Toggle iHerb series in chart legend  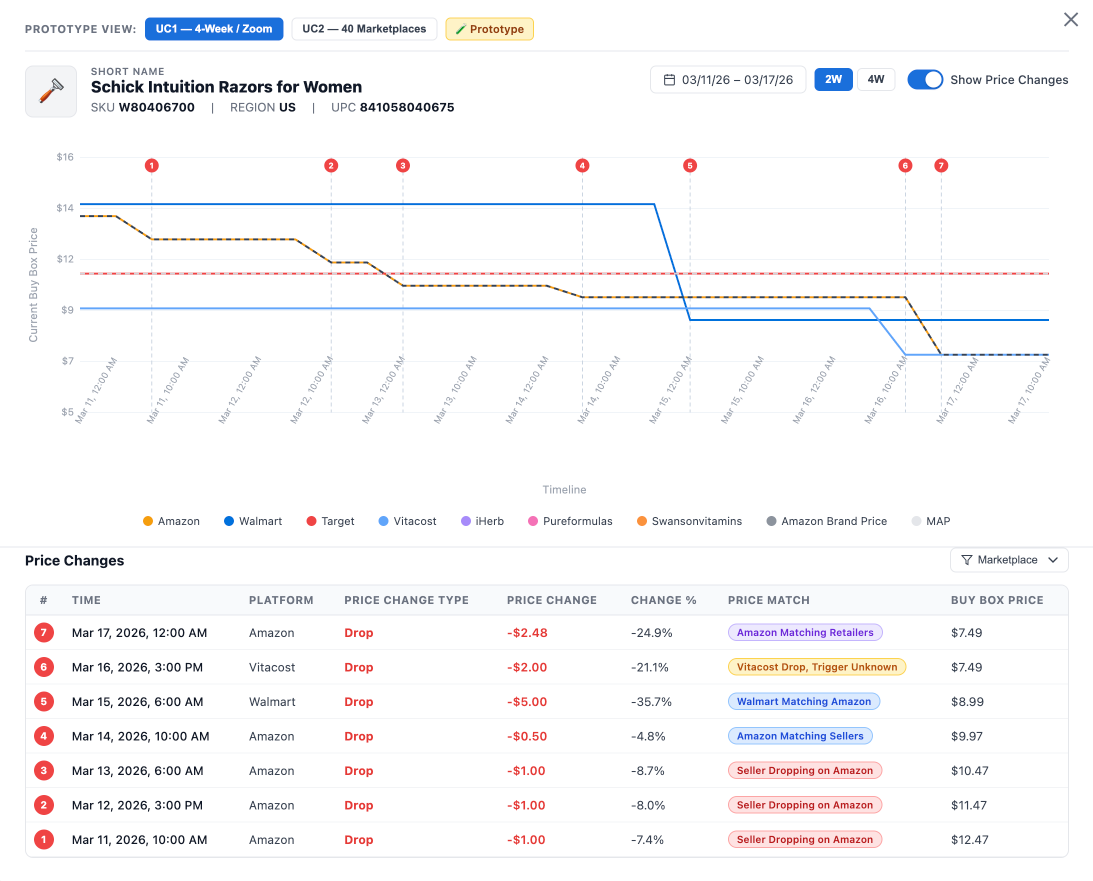point(482,521)
